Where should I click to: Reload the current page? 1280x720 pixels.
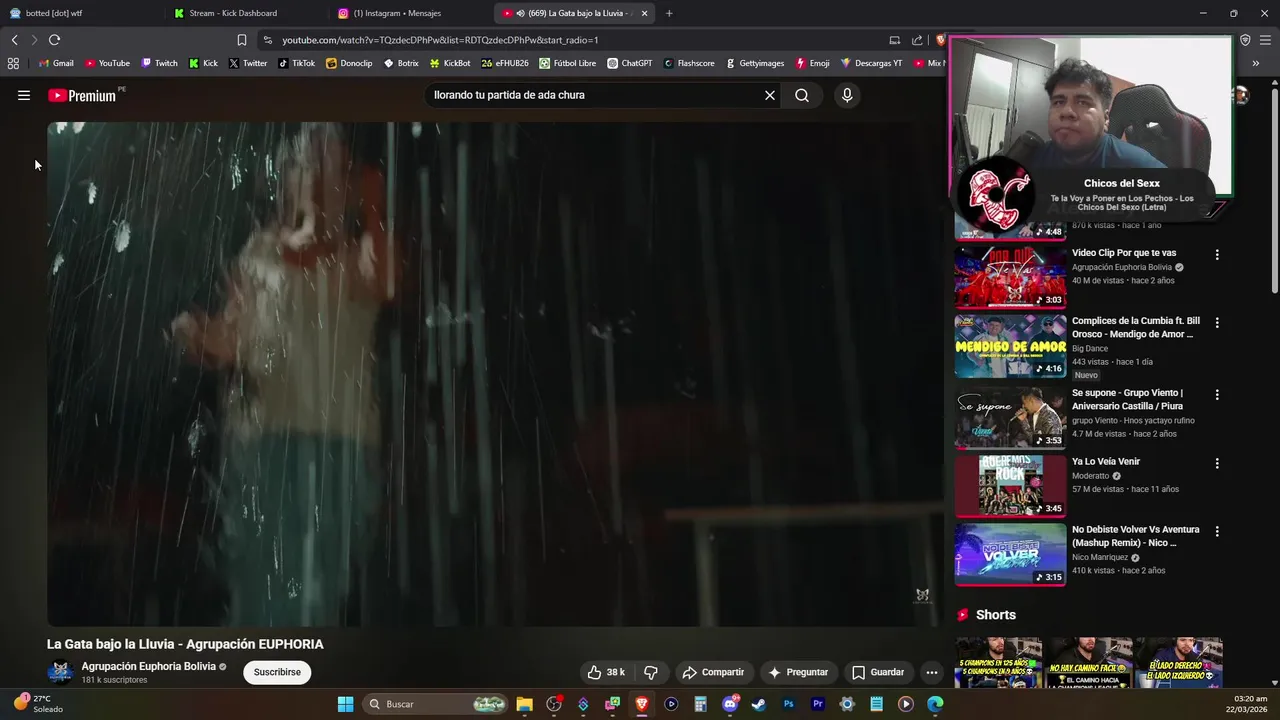(x=54, y=40)
